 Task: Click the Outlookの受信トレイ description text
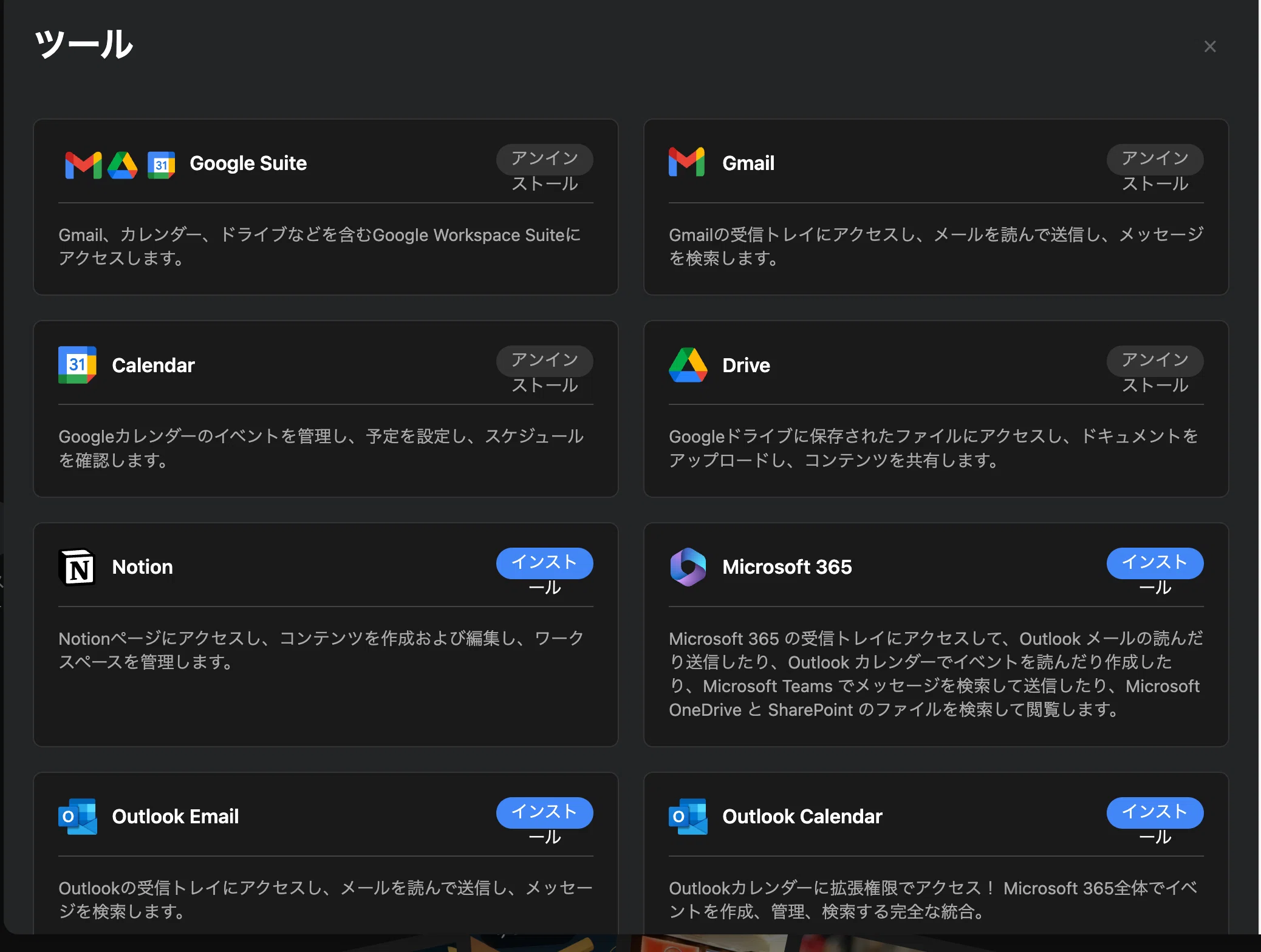pyautogui.click(x=326, y=900)
